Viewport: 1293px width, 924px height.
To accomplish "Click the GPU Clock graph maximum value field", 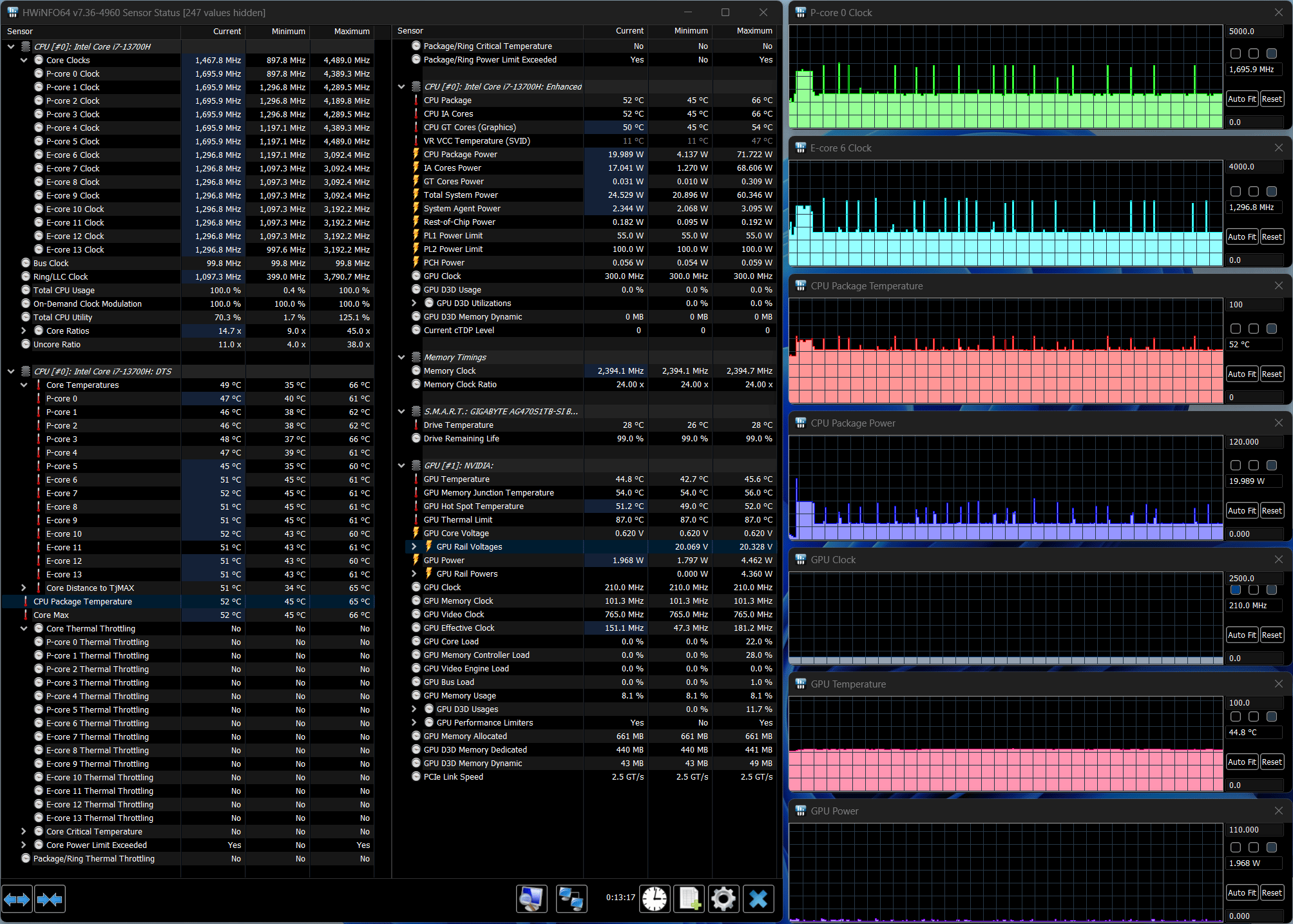I will pos(1254,578).
